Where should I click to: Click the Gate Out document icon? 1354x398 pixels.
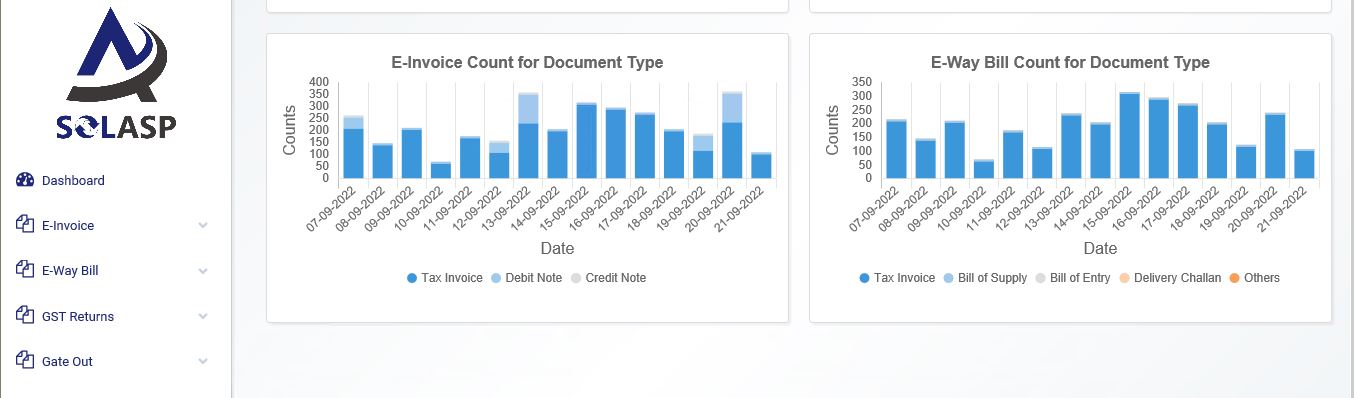26,361
